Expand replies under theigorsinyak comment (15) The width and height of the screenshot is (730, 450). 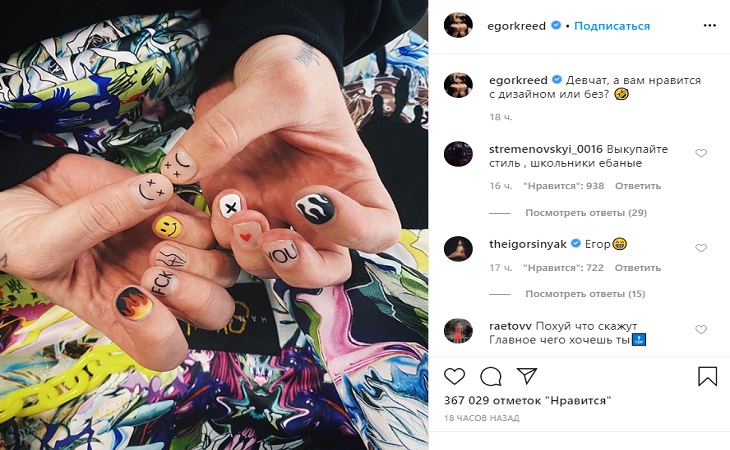tap(585, 294)
